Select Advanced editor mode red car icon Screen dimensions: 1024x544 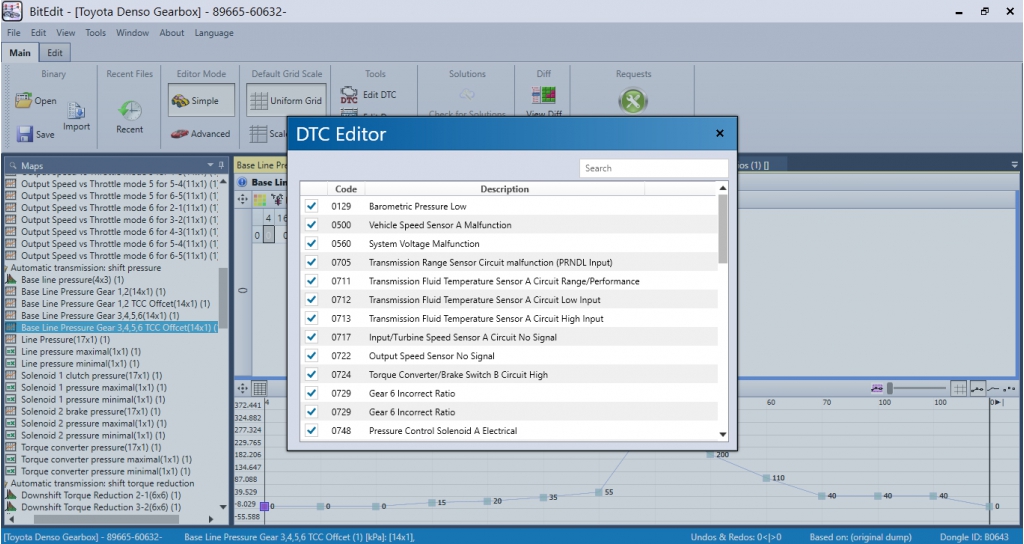click(180, 134)
